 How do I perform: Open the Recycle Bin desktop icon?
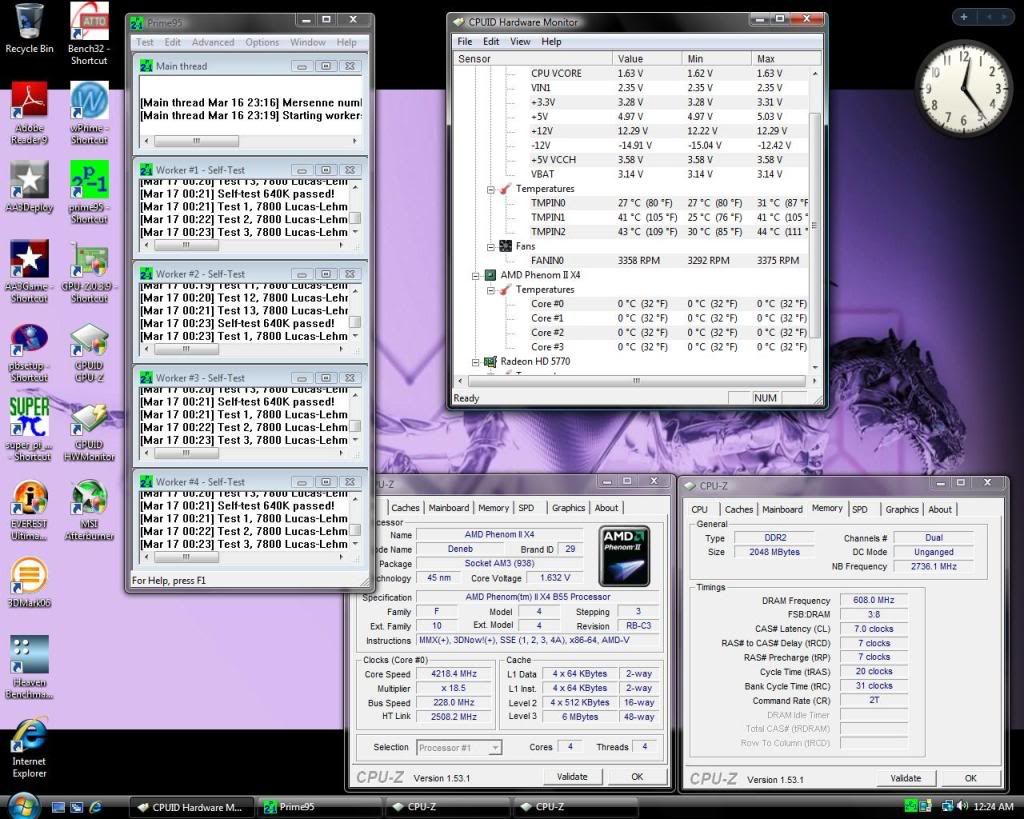29,20
